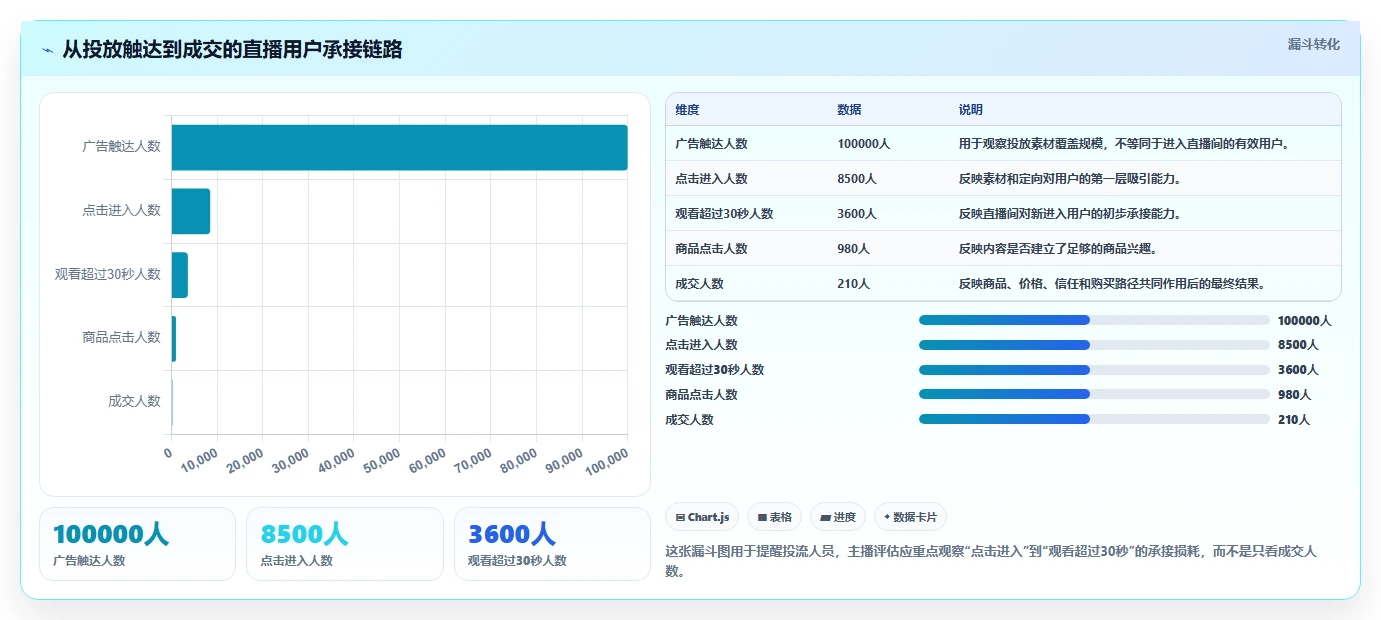
Task: Click the 广告触达人数 progress bar
Action: tap(1094, 320)
